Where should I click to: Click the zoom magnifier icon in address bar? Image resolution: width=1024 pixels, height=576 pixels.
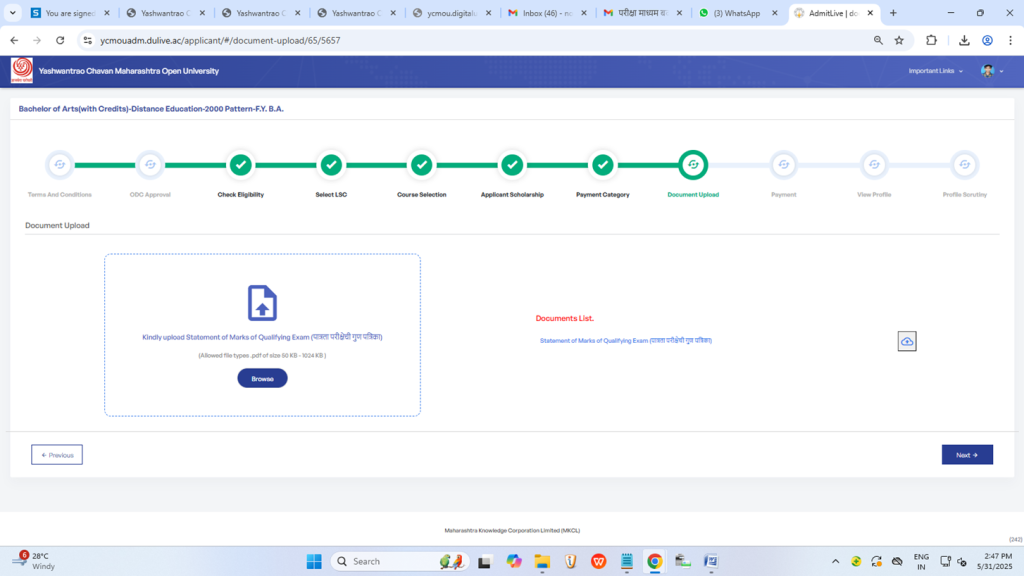click(878, 40)
